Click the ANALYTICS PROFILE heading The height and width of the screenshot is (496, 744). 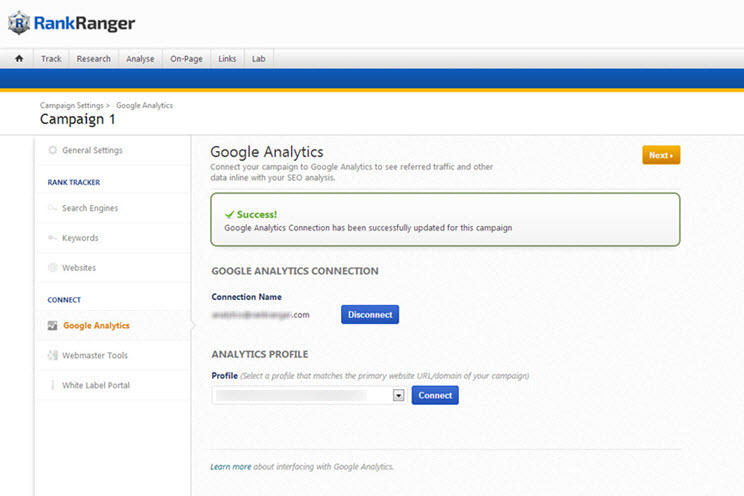tap(260, 355)
